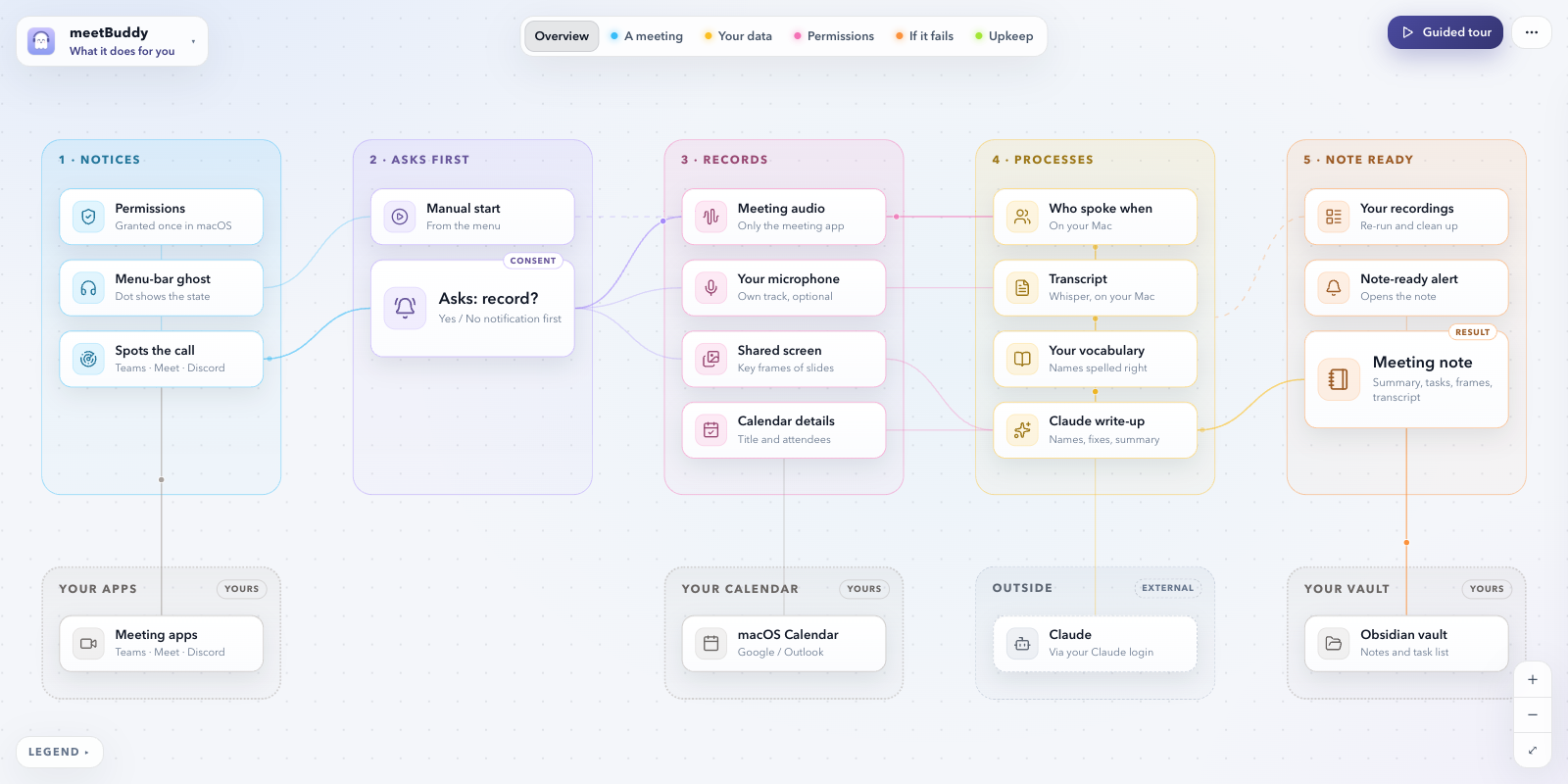
Task: Click the '2 · ASKS FIRST' column heading
Action: point(419,160)
